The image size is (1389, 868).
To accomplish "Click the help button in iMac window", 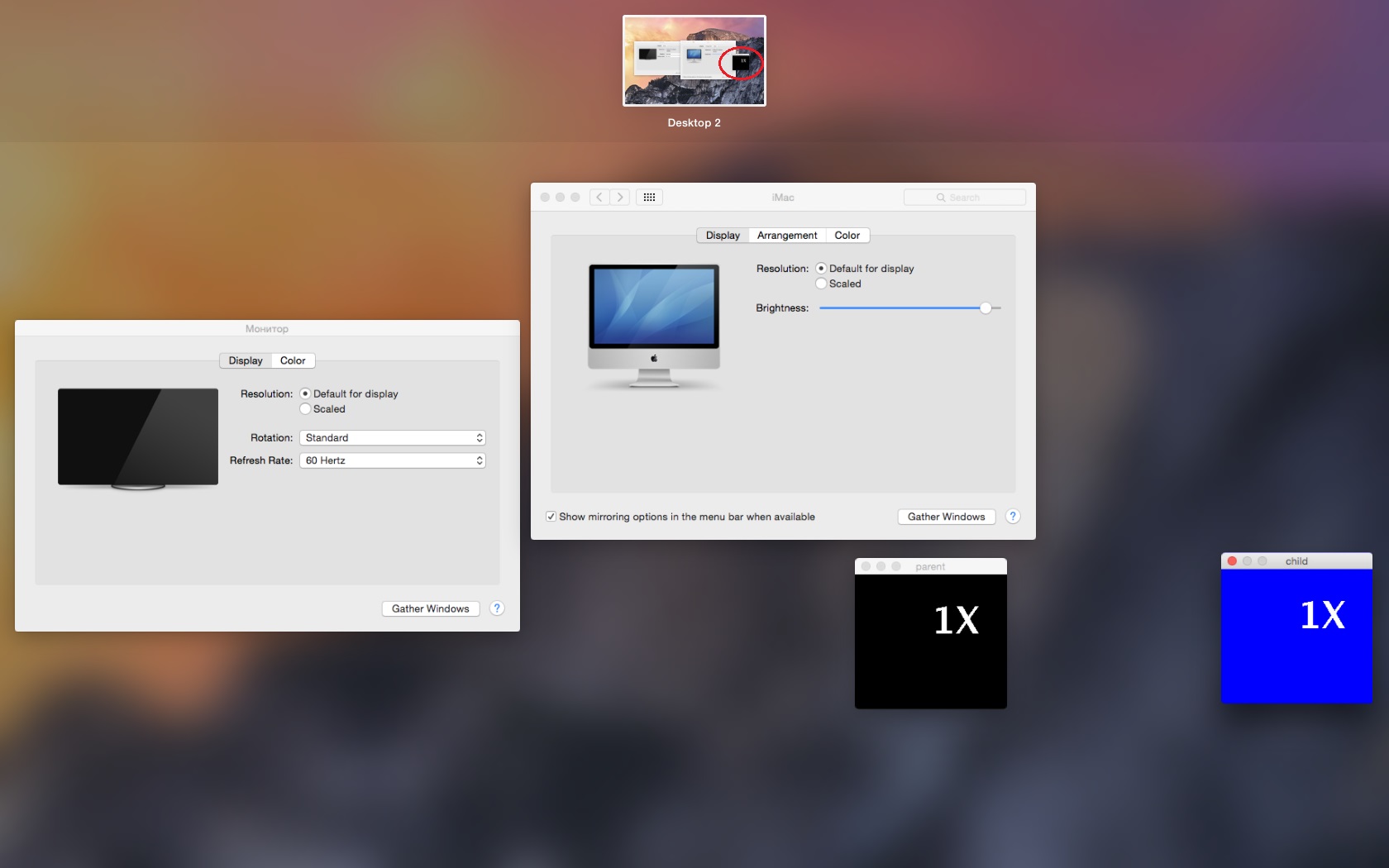I will [1012, 517].
